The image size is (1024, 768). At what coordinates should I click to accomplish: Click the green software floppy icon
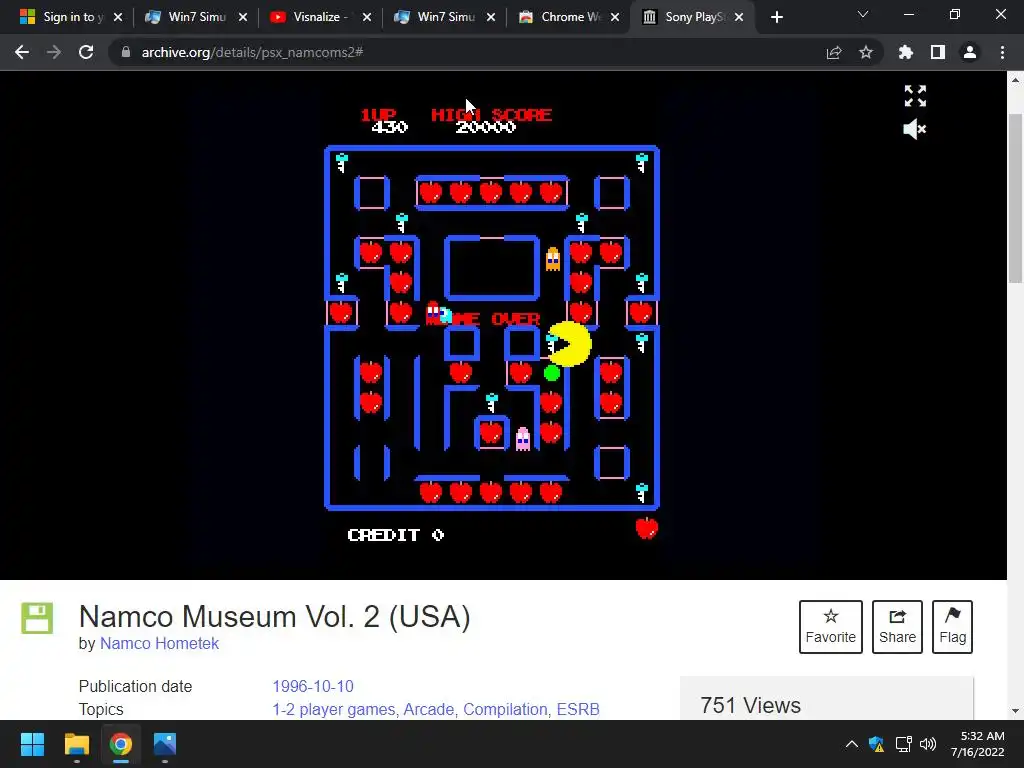click(x=37, y=618)
